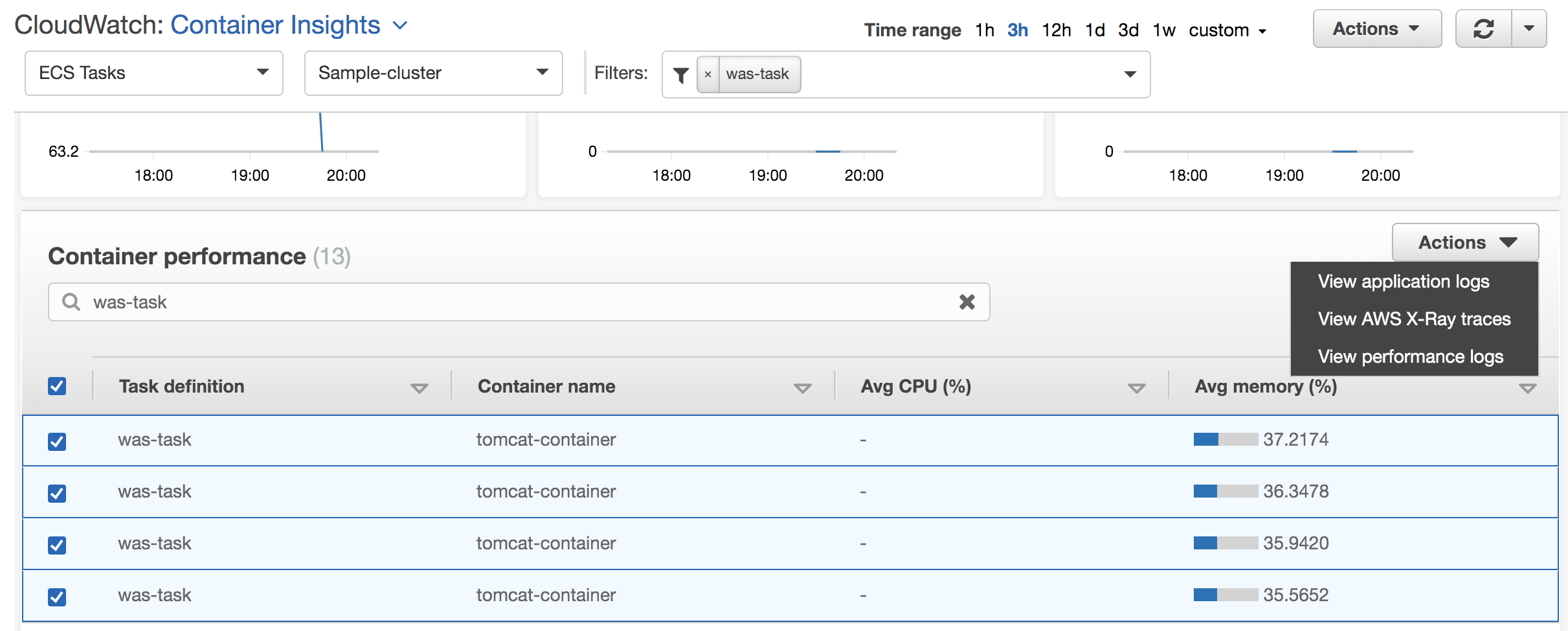
Task: Sort by Container name column arrow
Action: 802,389
